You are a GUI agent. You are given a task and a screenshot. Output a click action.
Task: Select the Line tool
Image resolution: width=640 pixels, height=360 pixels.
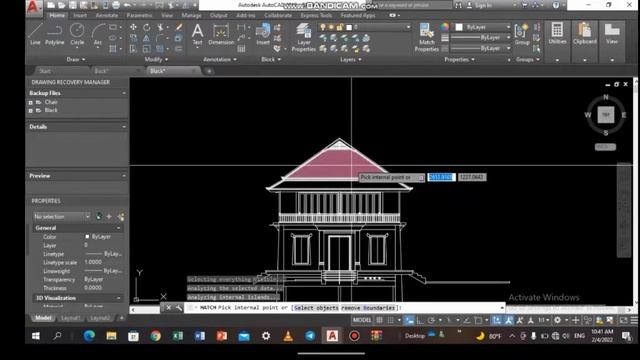click(x=35, y=33)
